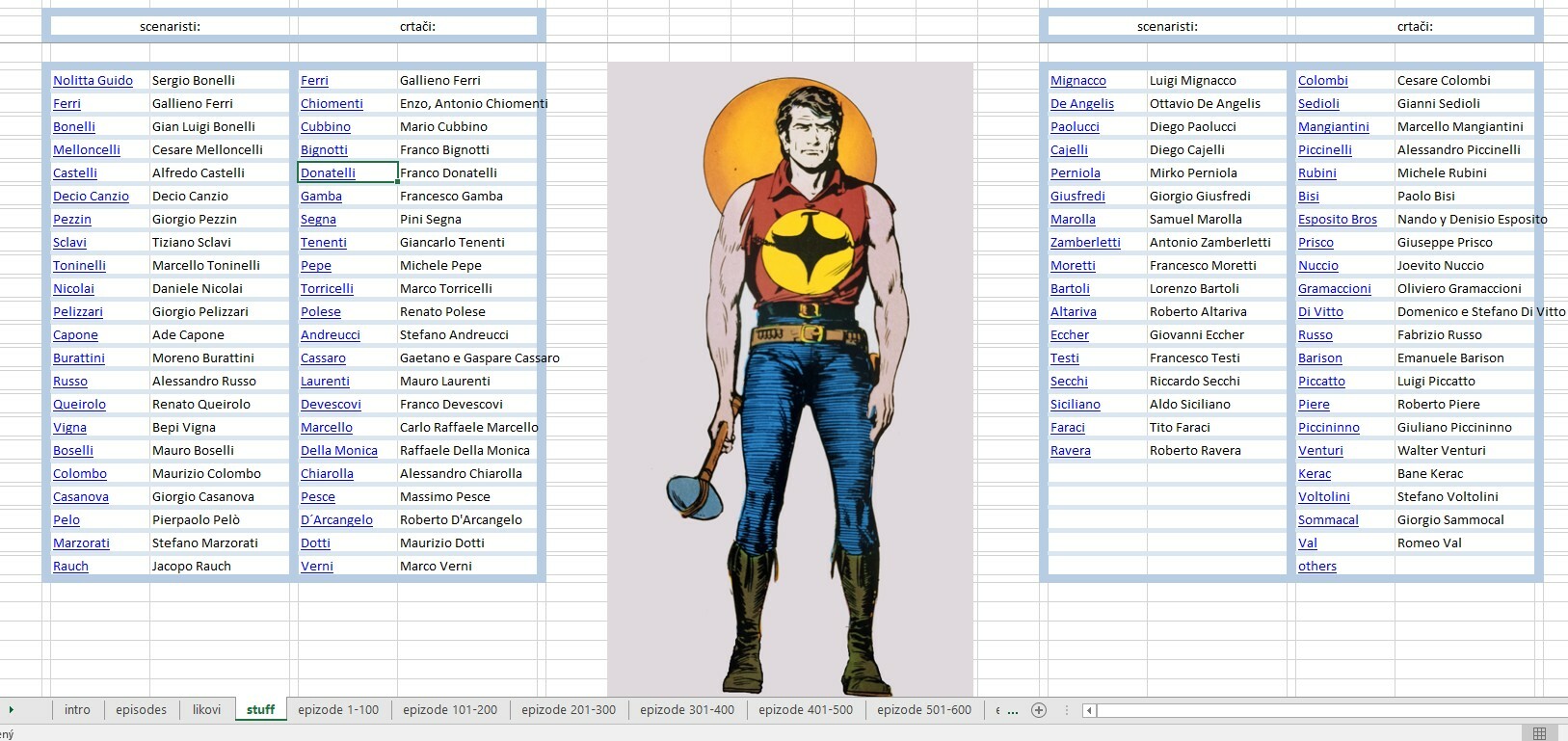Select the stuff sheet tab
The width and height of the screenshot is (1568, 741).
(x=260, y=710)
